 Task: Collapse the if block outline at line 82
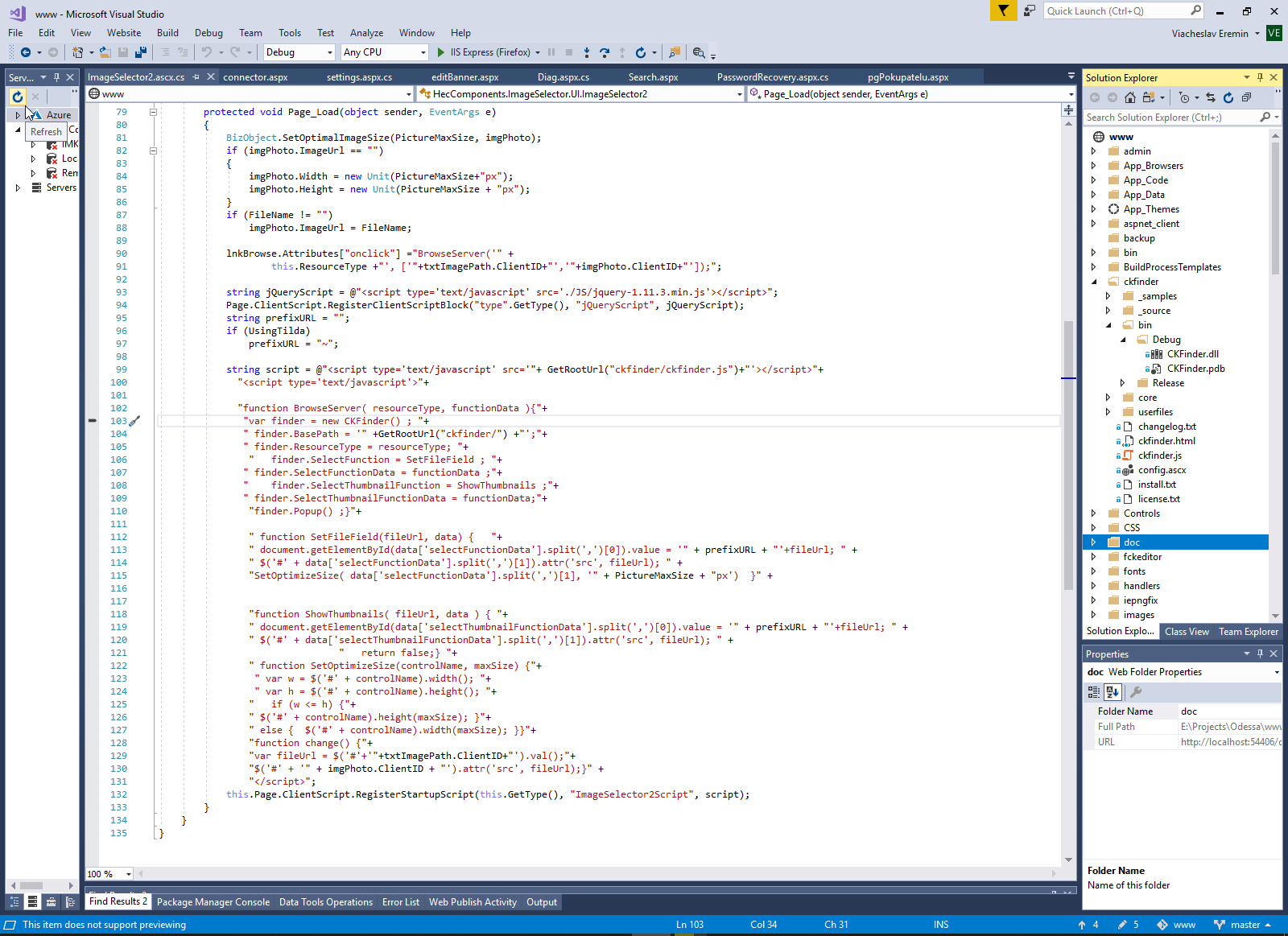pyautogui.click(x=153, y=151)
